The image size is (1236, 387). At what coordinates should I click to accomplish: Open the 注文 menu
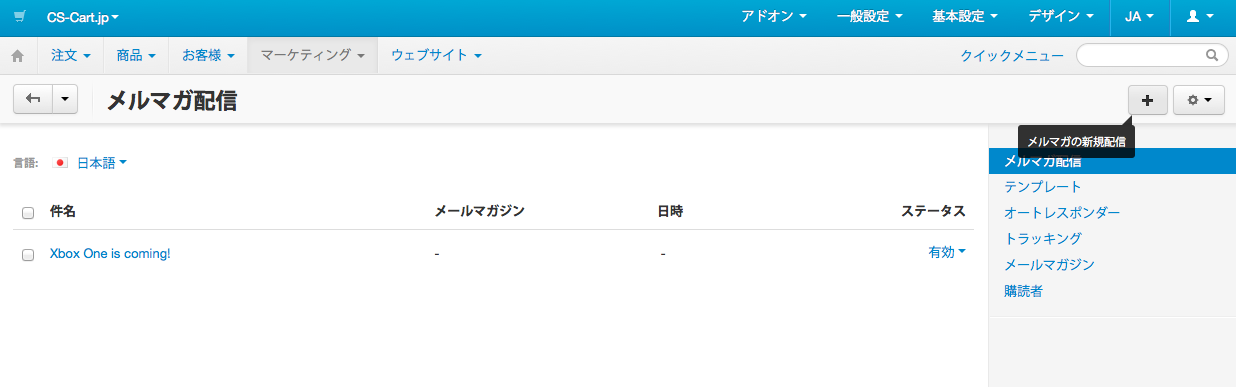pos(71,55)
